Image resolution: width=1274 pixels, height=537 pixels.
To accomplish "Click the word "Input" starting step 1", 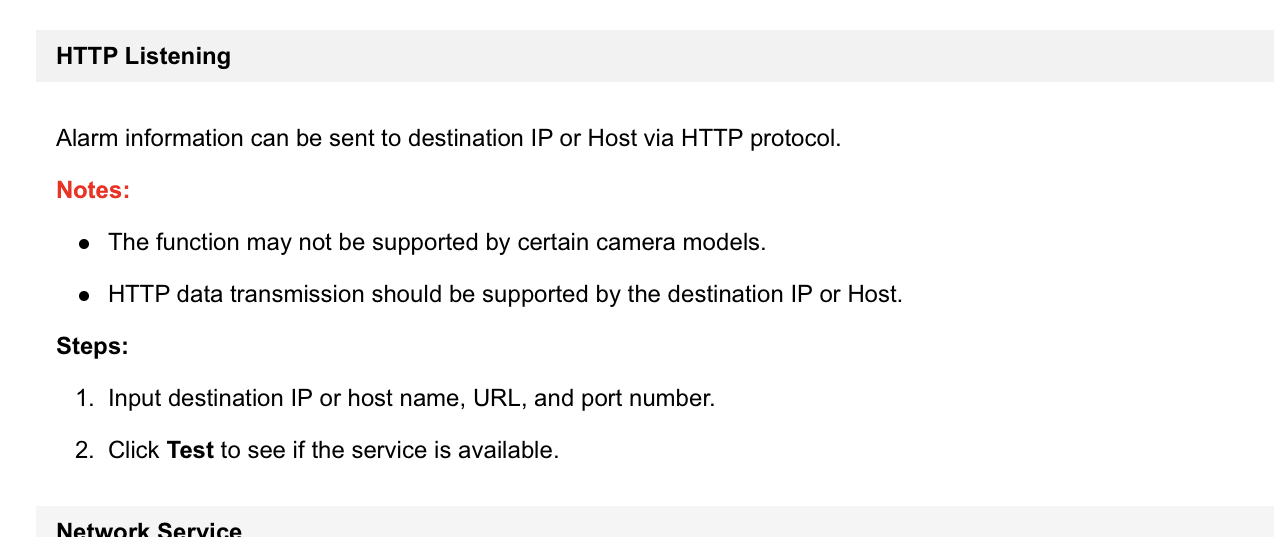I will coord(134,398).
